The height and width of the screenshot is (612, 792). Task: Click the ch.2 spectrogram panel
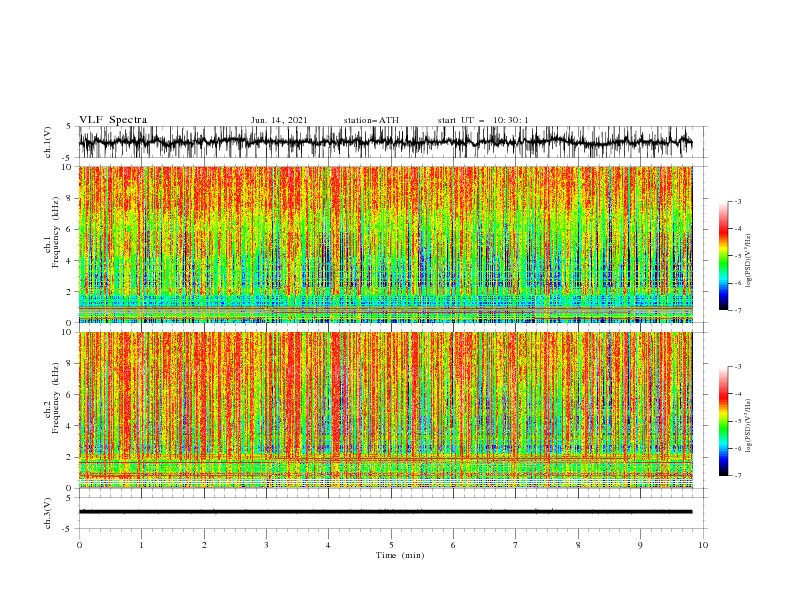(x=386, y=410)
